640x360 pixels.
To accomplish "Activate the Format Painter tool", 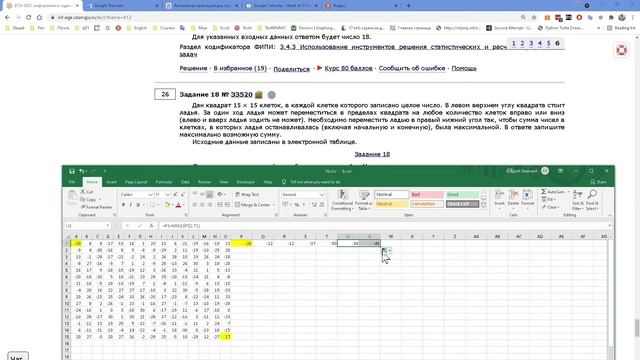I will 96,207.
